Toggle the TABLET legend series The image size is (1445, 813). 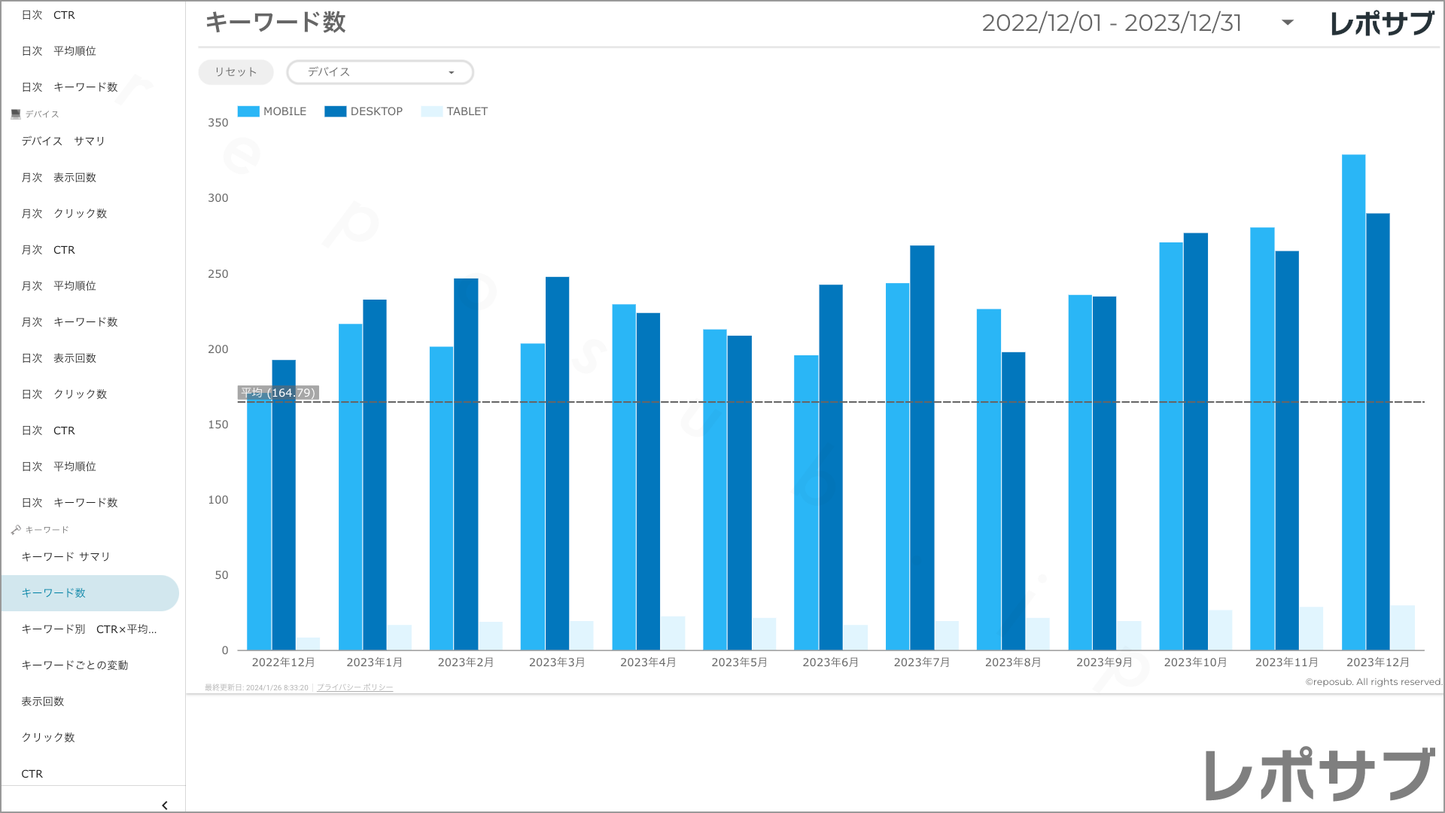(x=454, y=112)
